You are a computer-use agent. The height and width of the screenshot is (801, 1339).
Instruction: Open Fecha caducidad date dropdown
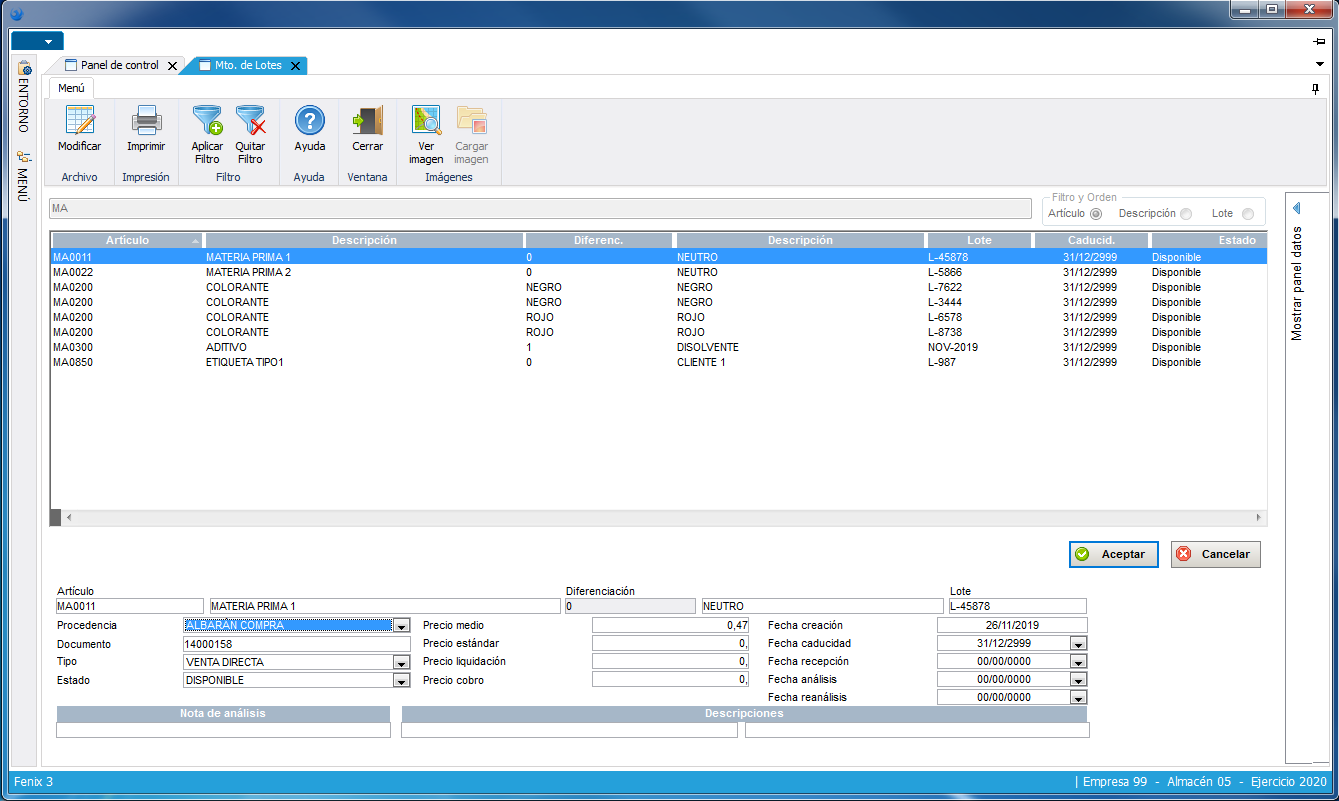pos(1078,644)
